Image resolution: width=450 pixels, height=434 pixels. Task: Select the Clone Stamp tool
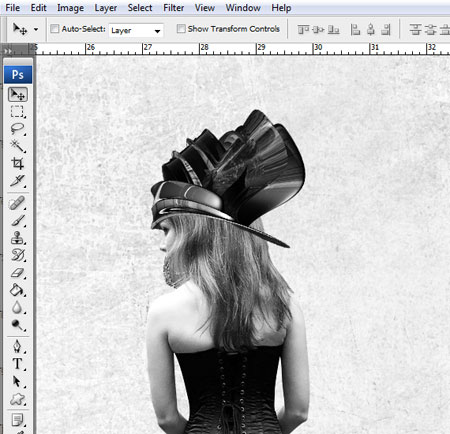[17, 238]
